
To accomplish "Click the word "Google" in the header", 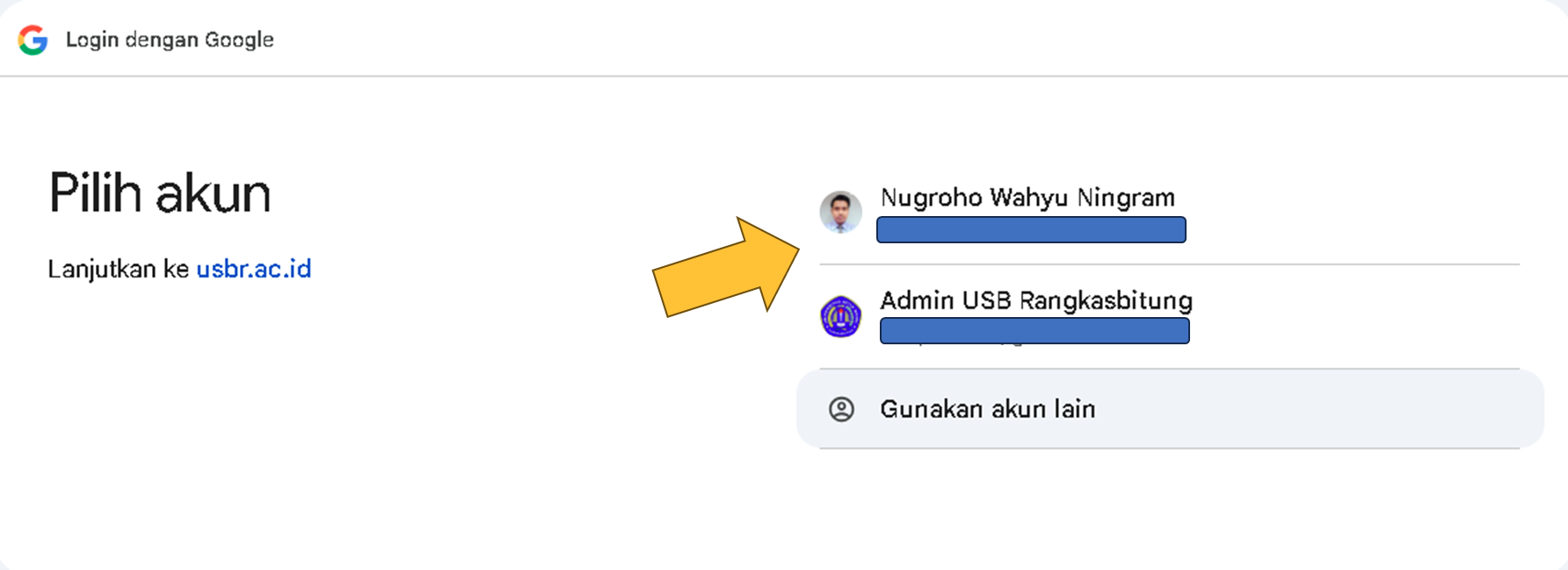I will point(239,40).
